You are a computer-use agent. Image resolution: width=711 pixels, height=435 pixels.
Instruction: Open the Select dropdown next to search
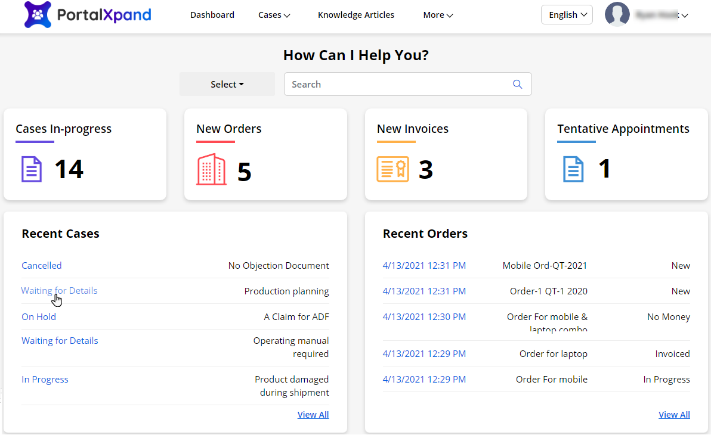227,84
